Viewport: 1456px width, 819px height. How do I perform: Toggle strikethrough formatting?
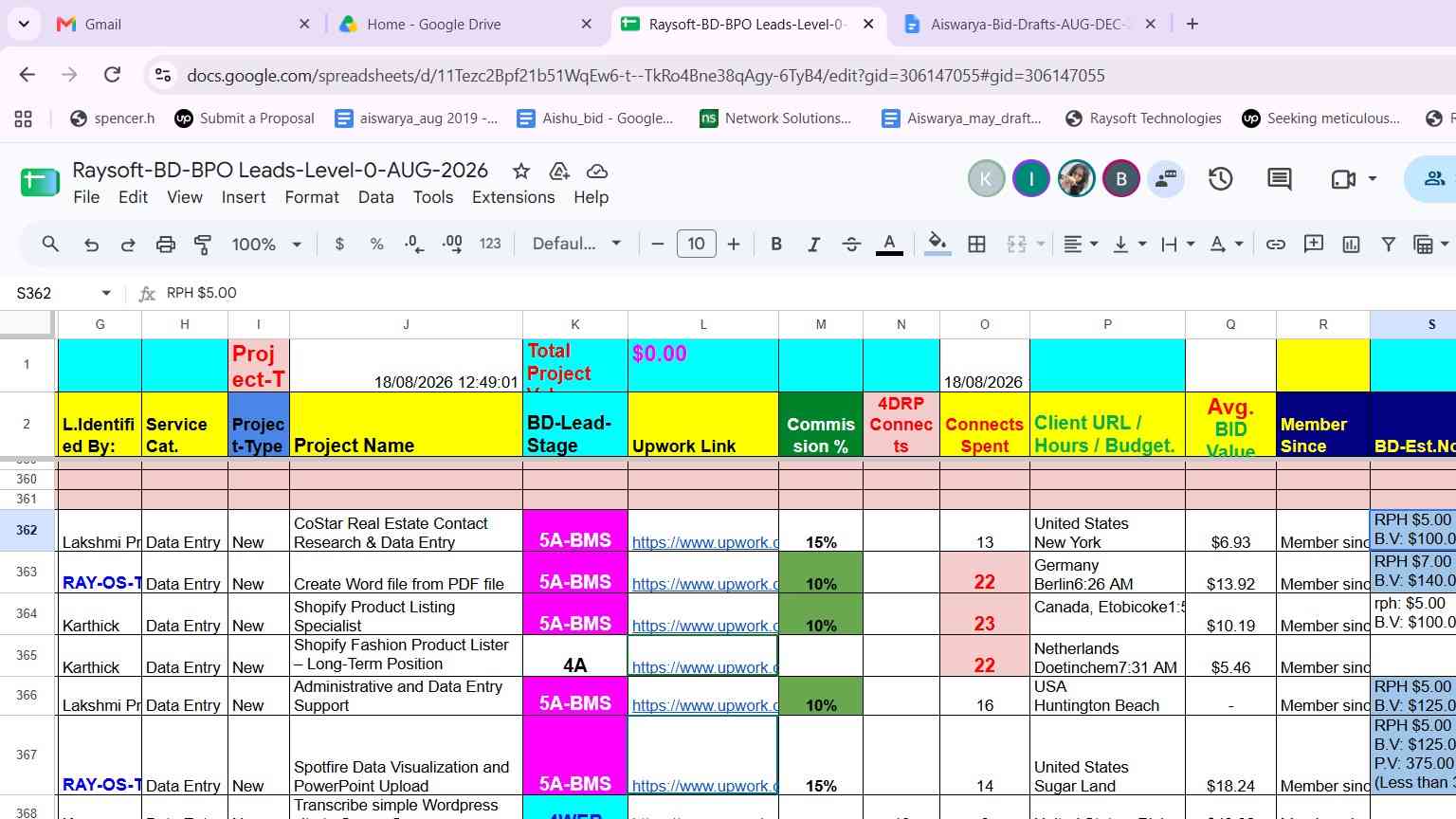pyautogui.click(x=851, y=245)
